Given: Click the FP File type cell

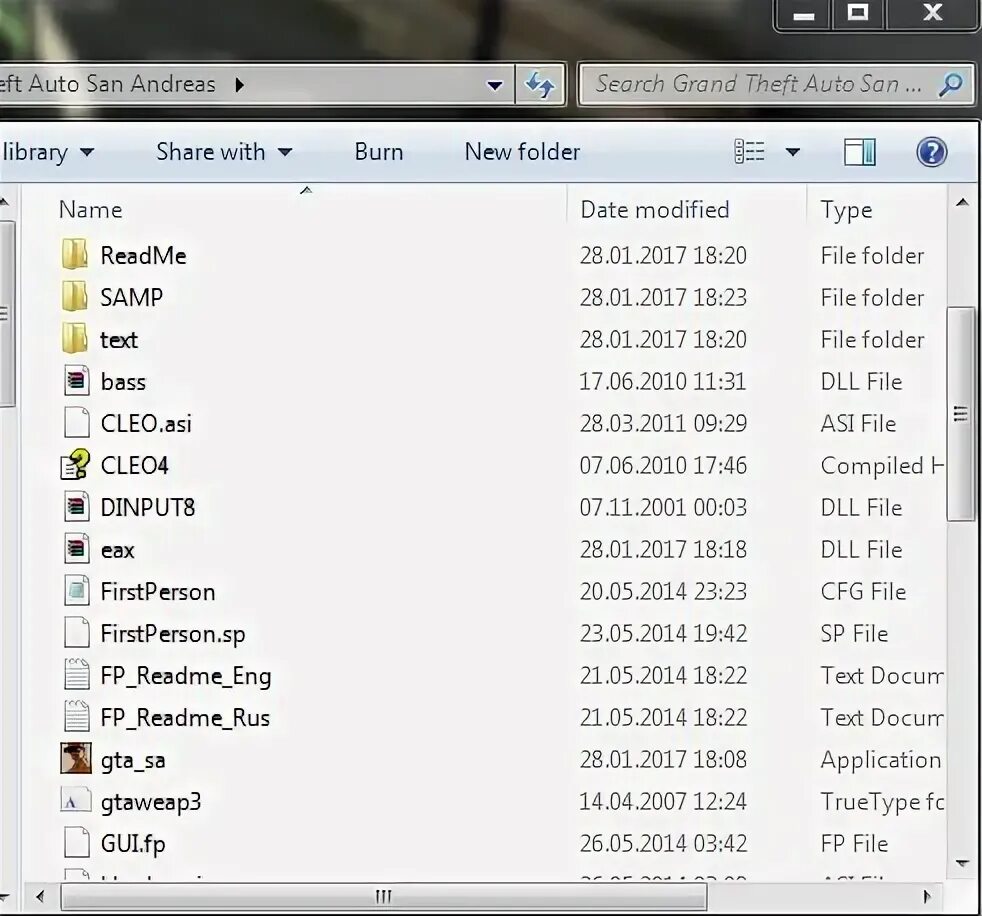Looking at the screenshot, I should [x=854, y=843].
